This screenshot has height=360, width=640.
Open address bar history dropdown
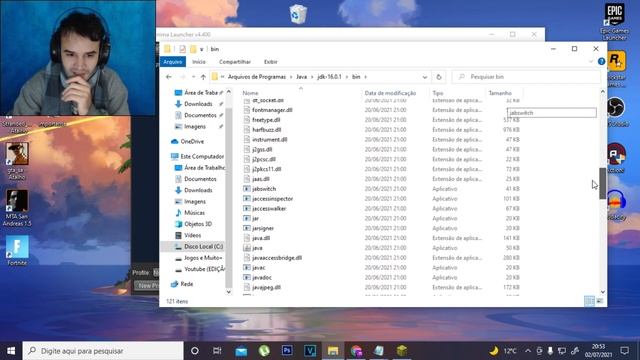click(424, 77)
